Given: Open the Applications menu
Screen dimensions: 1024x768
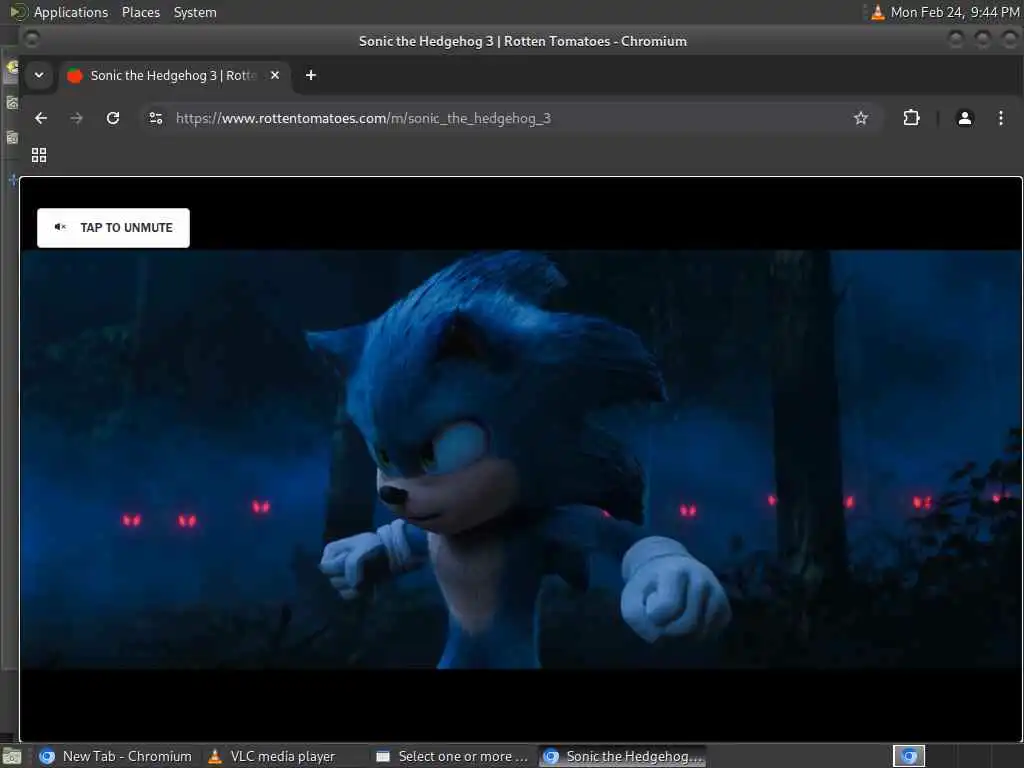Looking at the screenshot, I should tap(71, 12).
